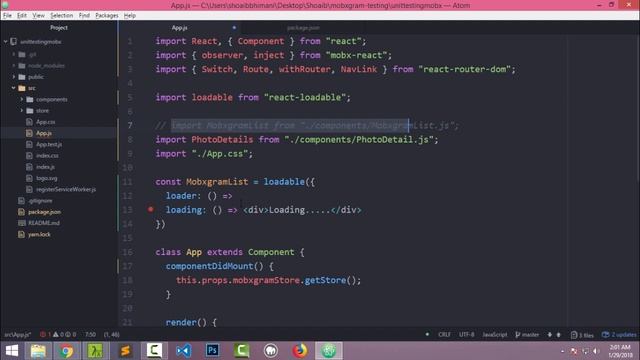Viewport: 640px width, 360px height.
Task: Click the loadable function call on line 11
Action: click(284, 182)
